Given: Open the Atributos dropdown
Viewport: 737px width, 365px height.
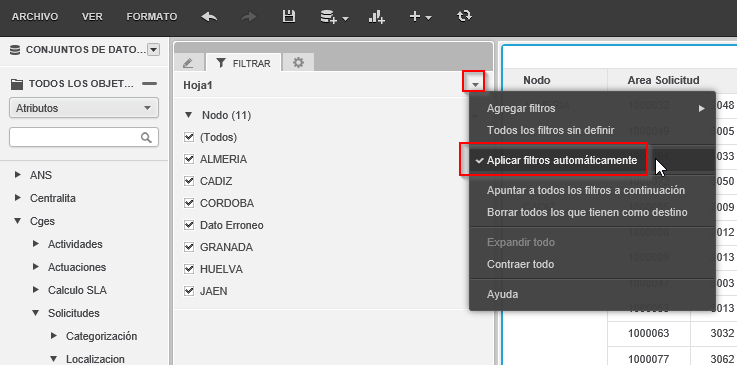Looking at the screenshot, I should tap(84, 108).
